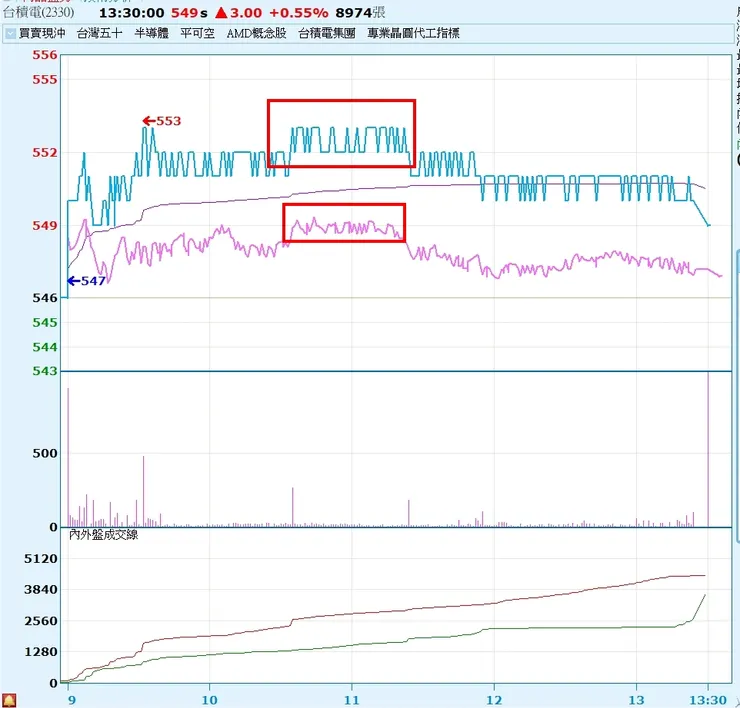Click the 547 low price marker
Viewport: 740px width, 708px height.
(x=86, y=281)
